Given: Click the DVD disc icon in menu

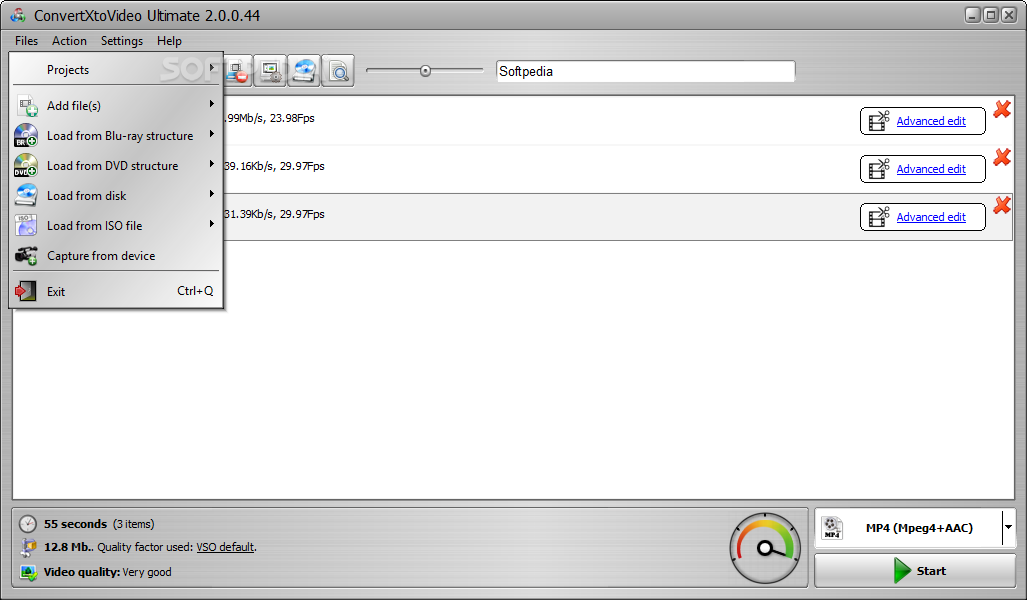Looking at the screenshot, I should click(26, 166).
